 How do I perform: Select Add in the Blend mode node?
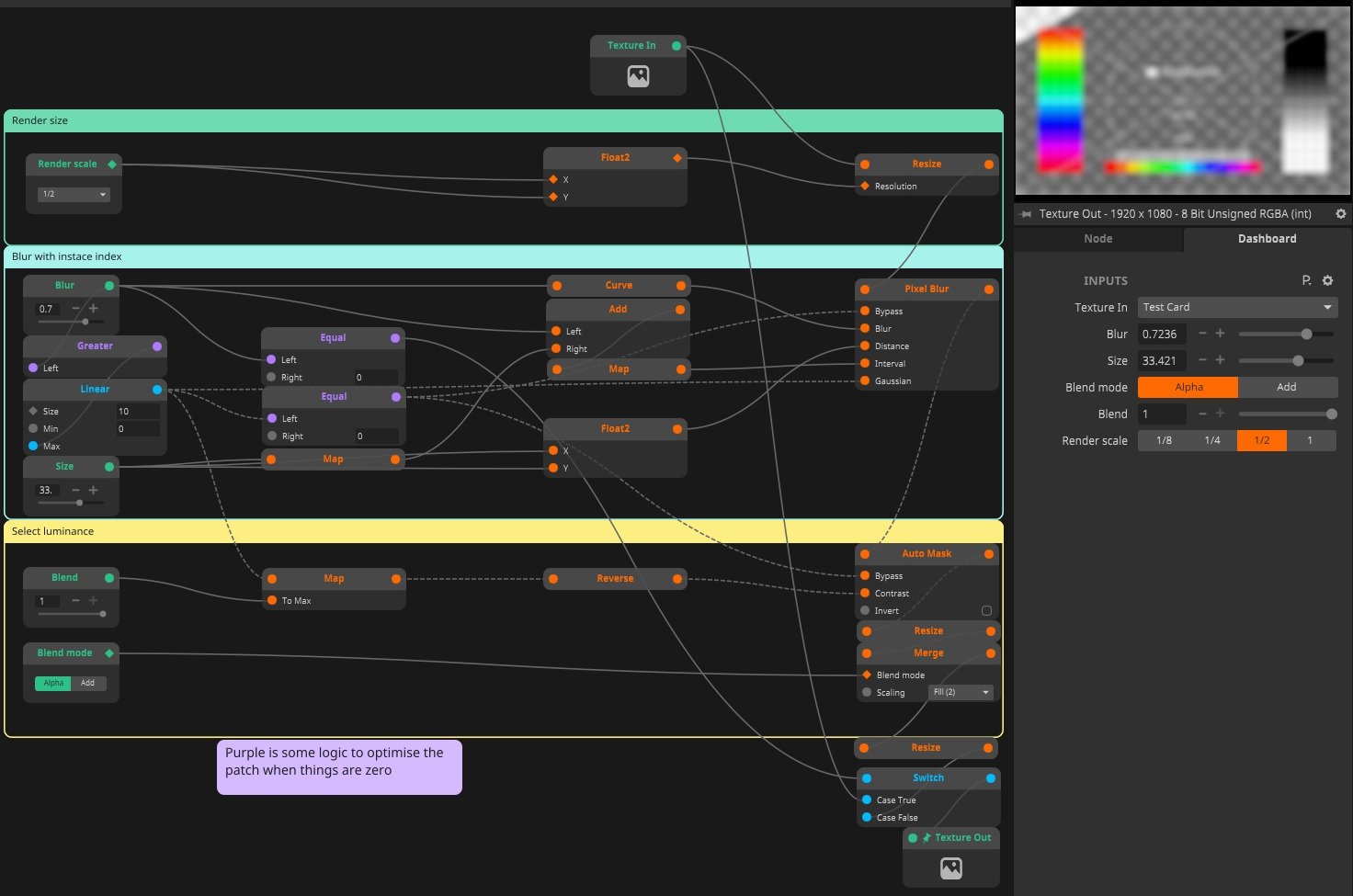point(88,683)
